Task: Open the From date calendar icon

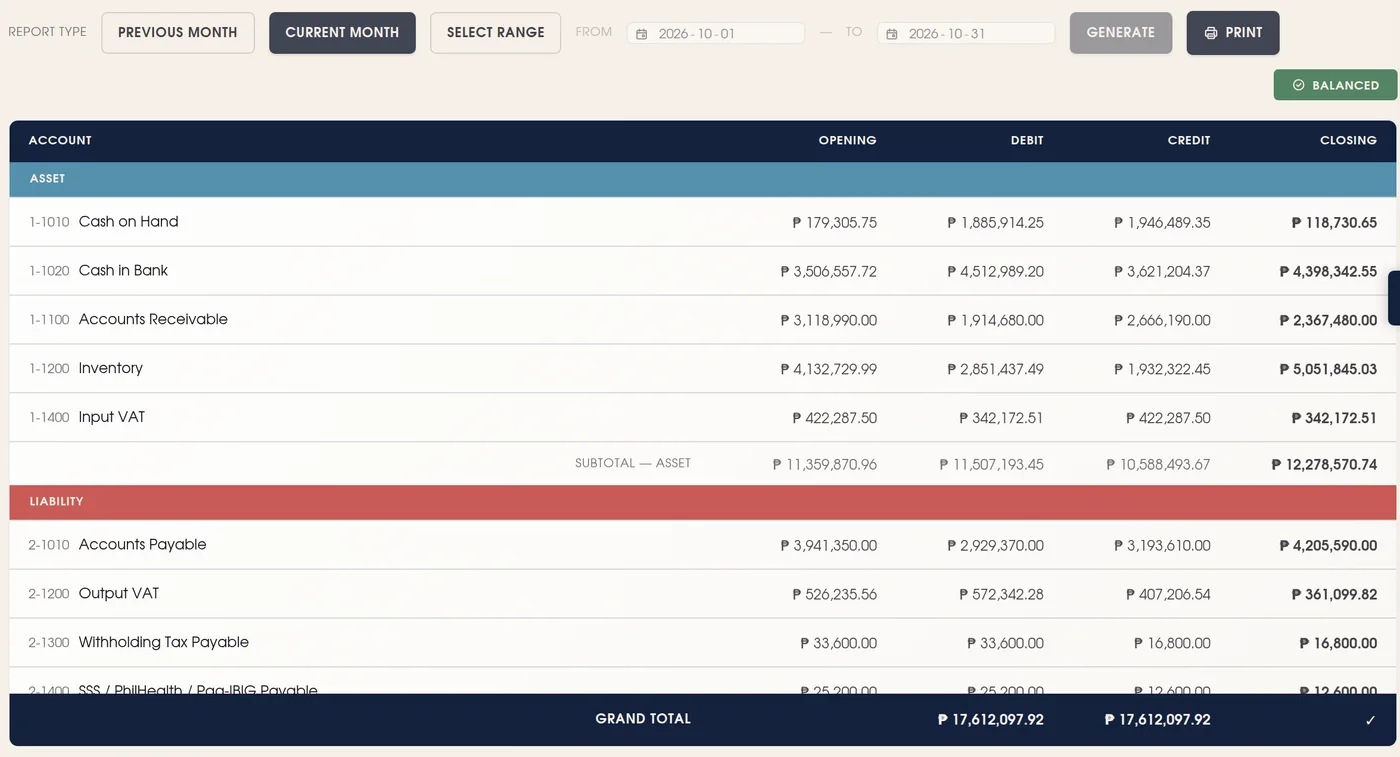Action: pyautogui.click(x=642, y=34)
